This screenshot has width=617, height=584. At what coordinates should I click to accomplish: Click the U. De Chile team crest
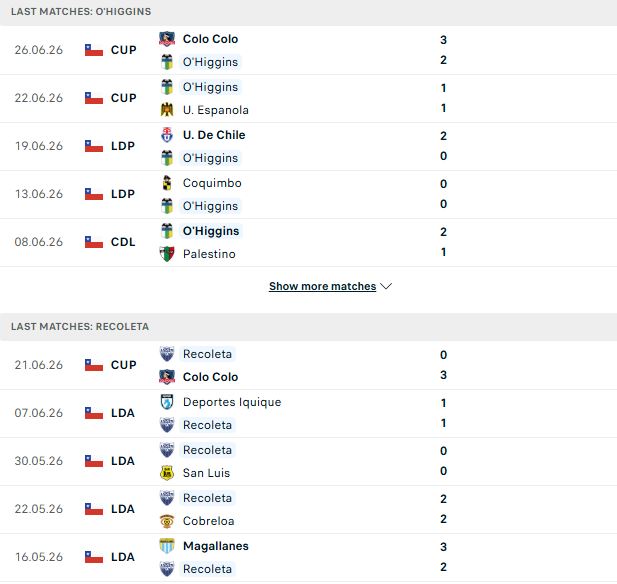click(x=167, y=135)
